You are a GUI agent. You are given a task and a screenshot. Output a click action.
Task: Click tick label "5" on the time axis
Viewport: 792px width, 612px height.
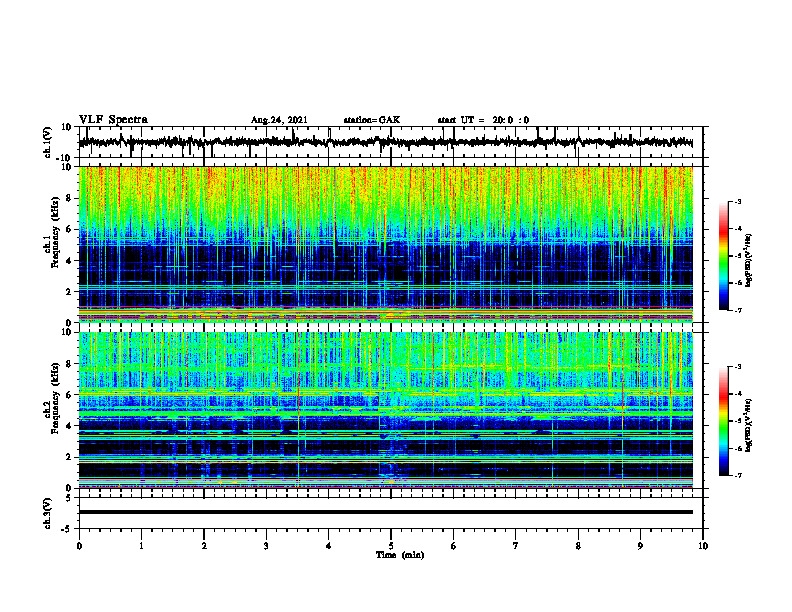point(391,546)
